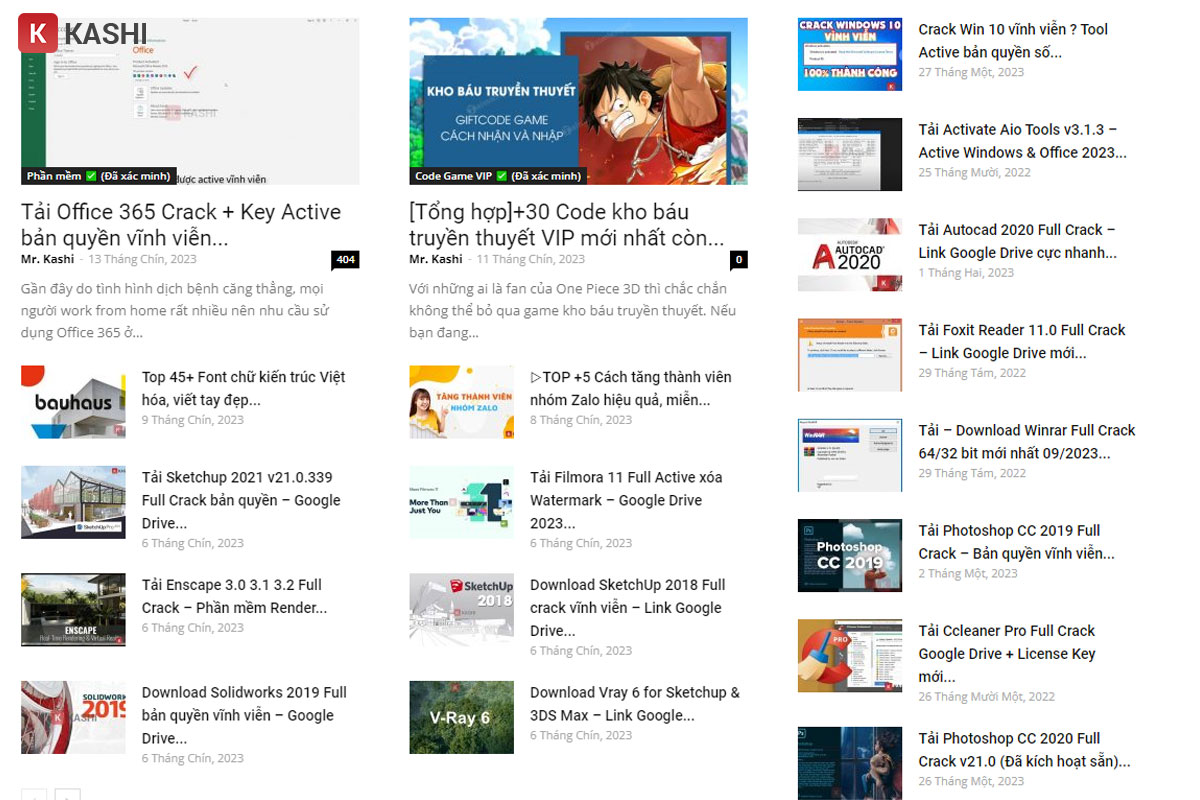The width and height of the screenshot is (1200, 800).
Task: Click the date '11 Tháng Chín, 2023'
Action: [531, 259]
